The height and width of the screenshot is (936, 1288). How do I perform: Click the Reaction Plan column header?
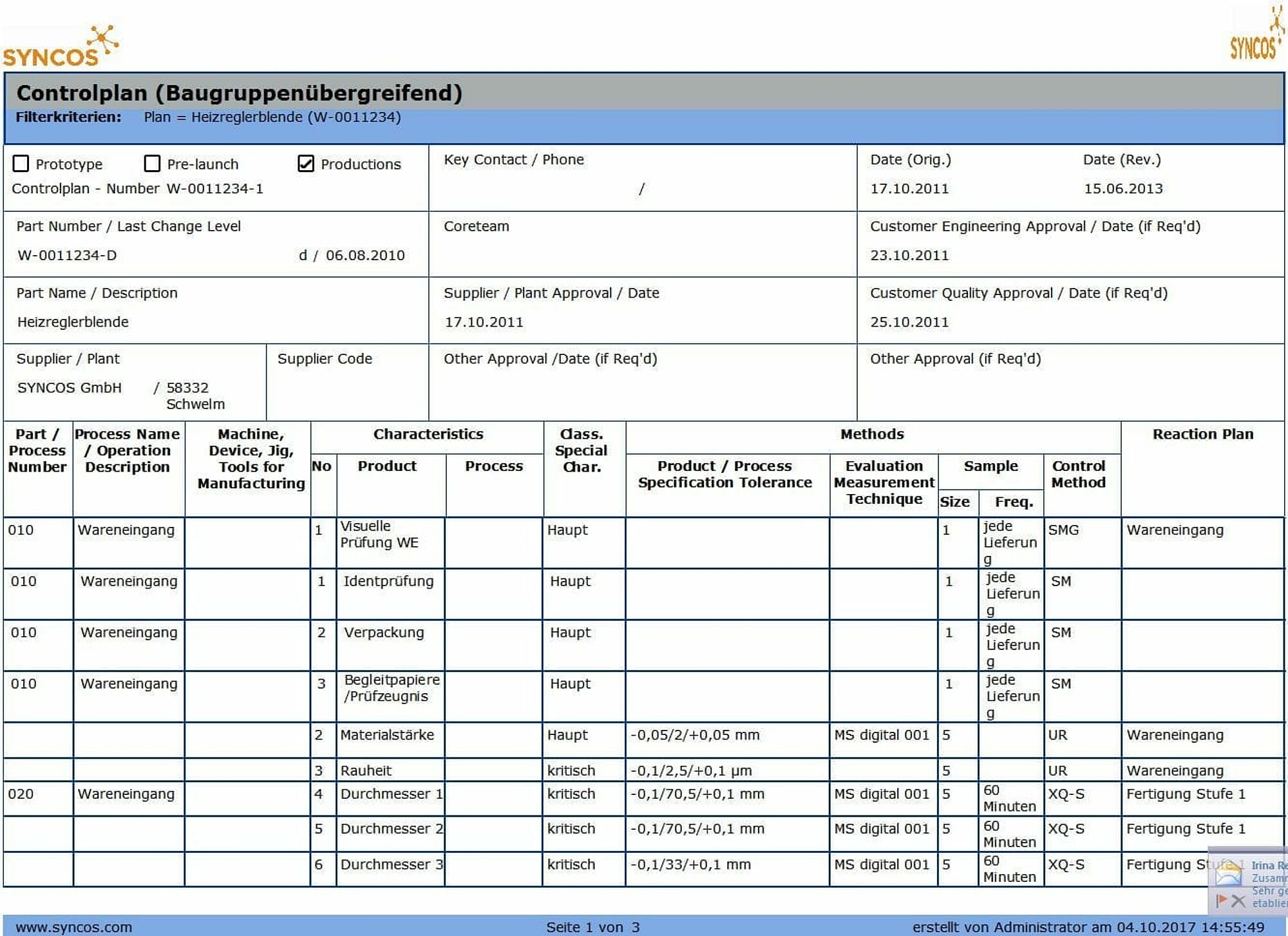1202,434
